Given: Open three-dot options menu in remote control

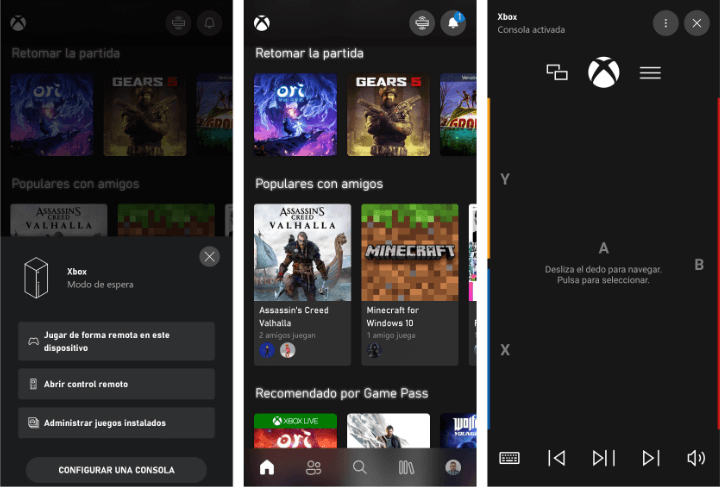Looking at the screenshot, I should (x=666, y=22).
